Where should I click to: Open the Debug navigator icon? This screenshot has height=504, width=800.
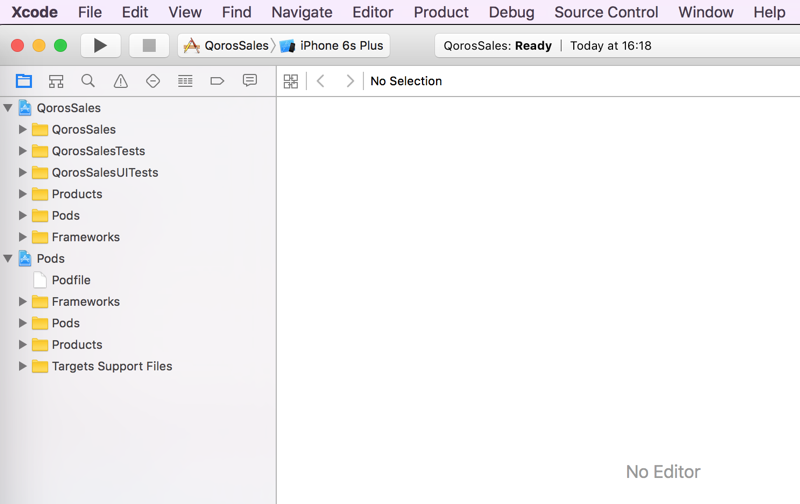click(185, 81)
